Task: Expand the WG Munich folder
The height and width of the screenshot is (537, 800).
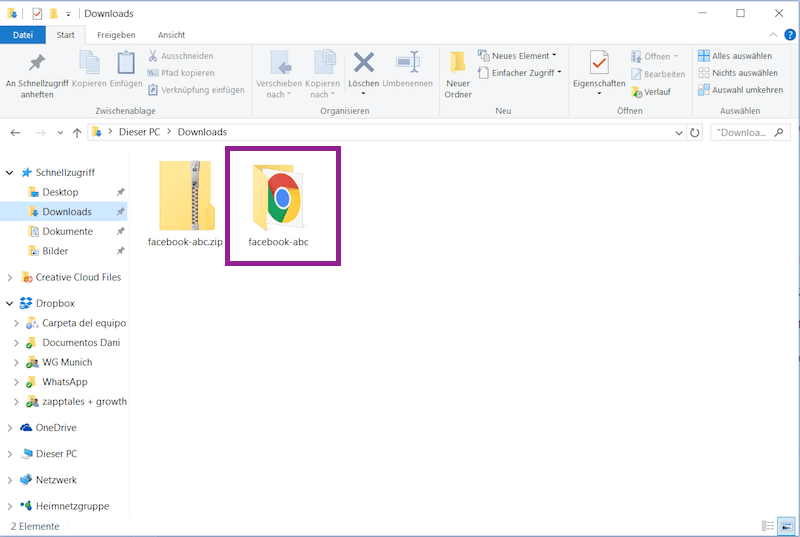Action: tap(16, 363)
